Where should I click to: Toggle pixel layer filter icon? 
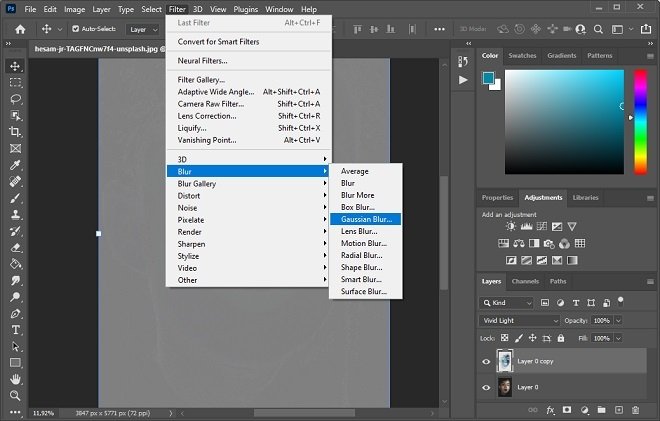pos(545,302)
